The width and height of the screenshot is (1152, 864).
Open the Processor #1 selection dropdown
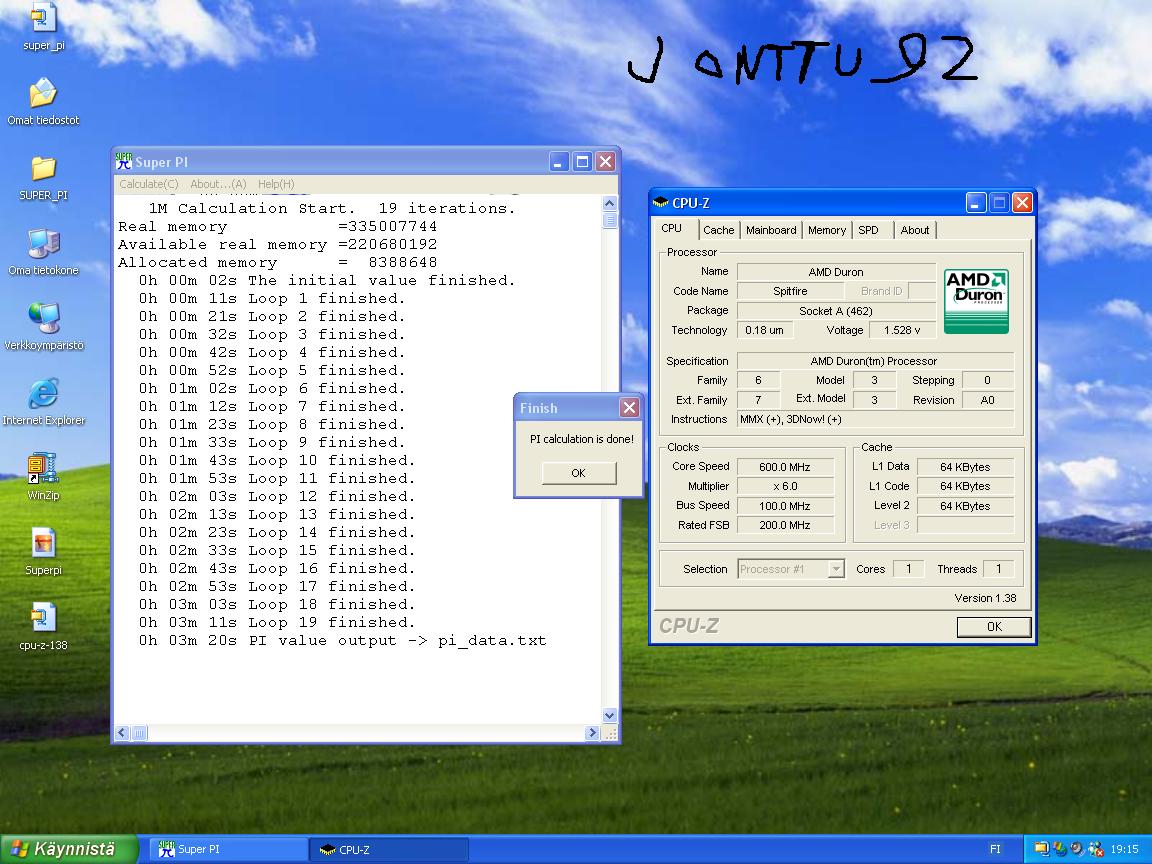pos(791,569)
